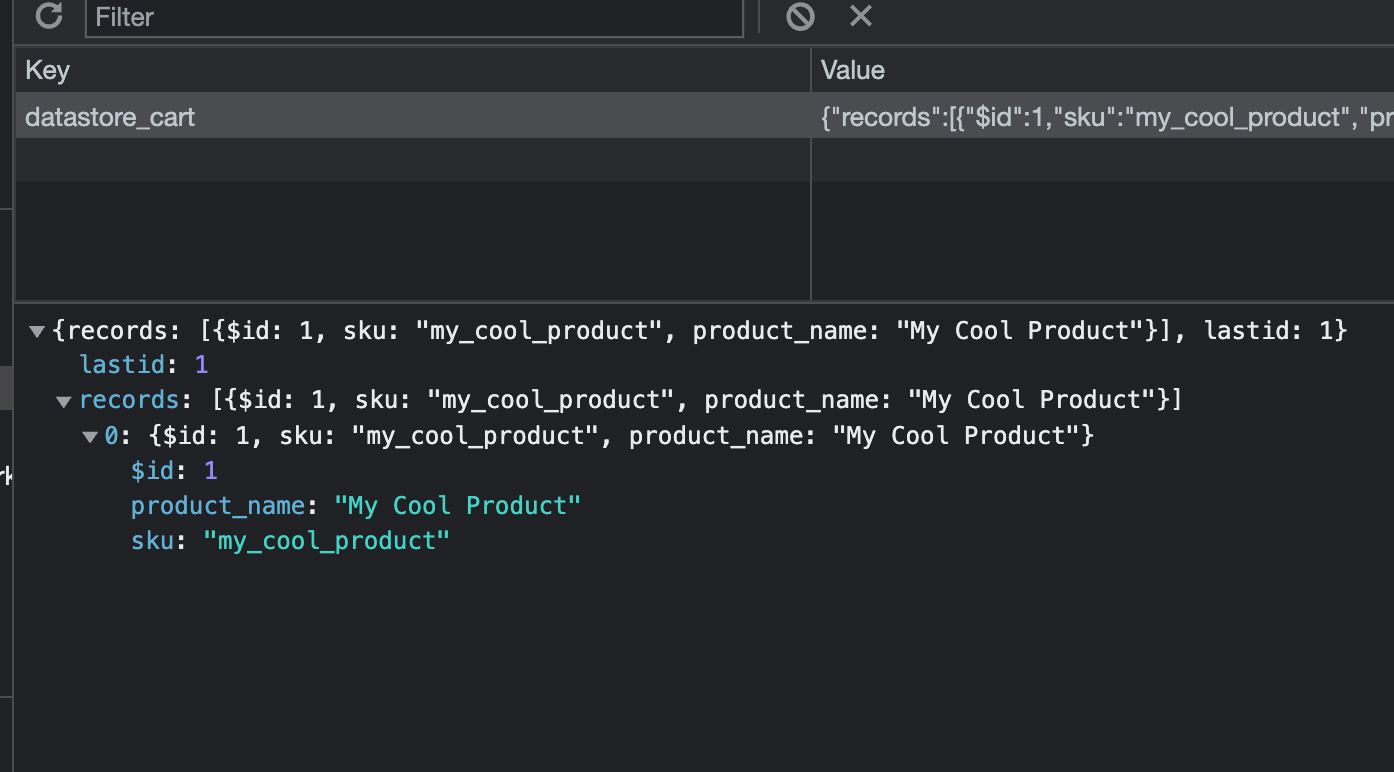Image resolution: width=1394 pixels, height=772 pixels.
Task: Click the divider between Key and Value columns
Action: (811, 70)
